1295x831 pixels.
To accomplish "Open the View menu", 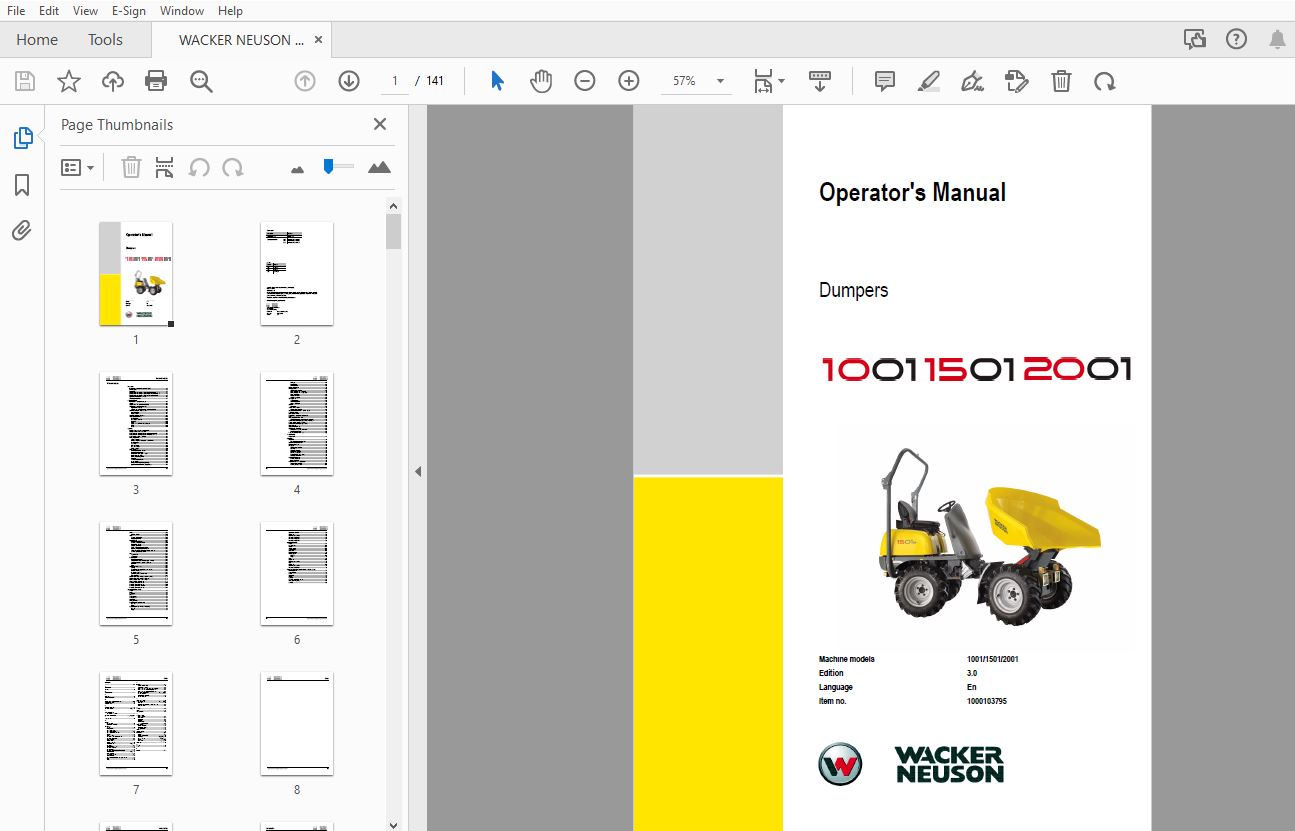I will coord(86,10).
